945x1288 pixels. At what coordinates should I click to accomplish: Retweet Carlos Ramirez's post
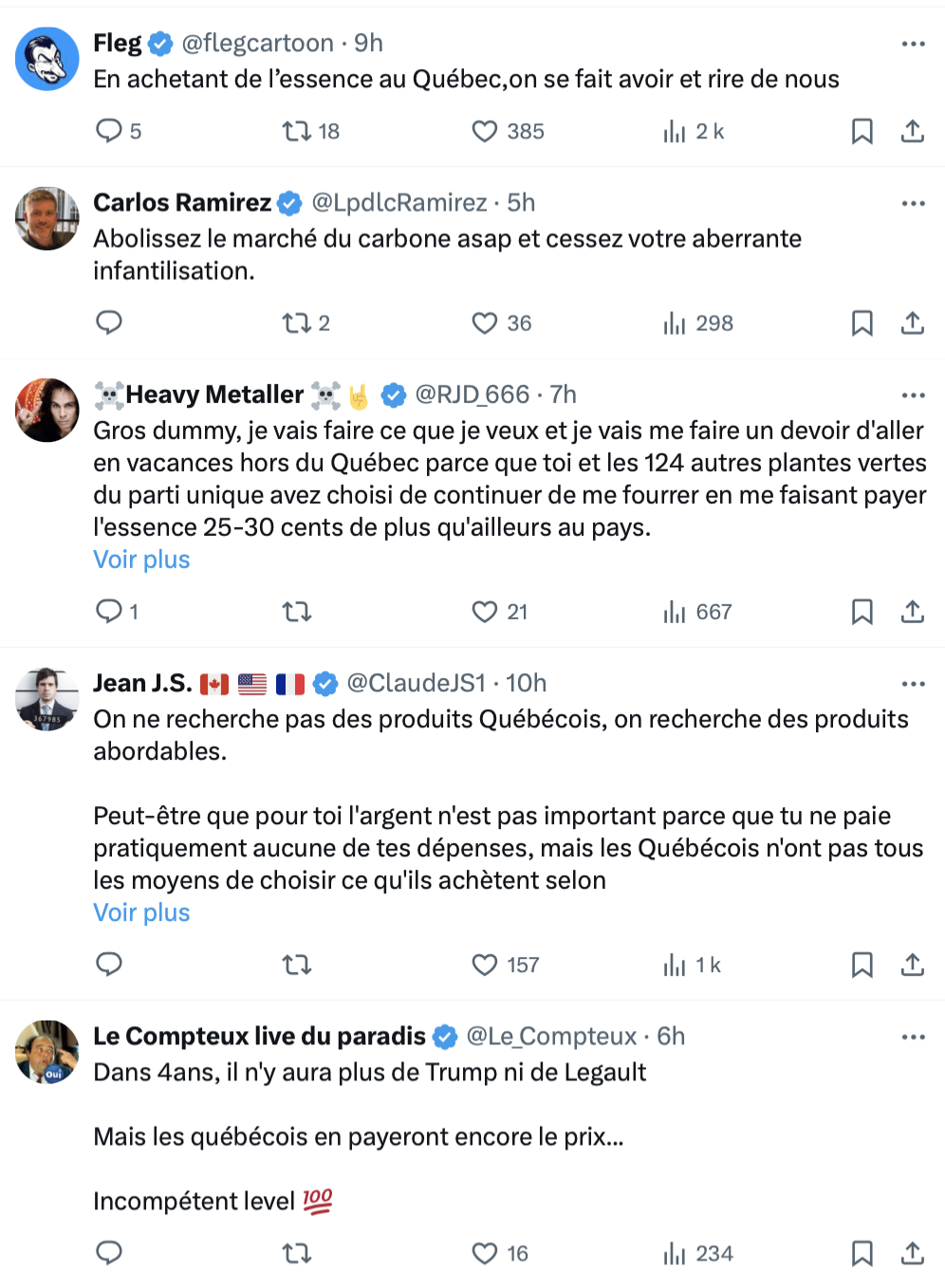click(297, 323)
